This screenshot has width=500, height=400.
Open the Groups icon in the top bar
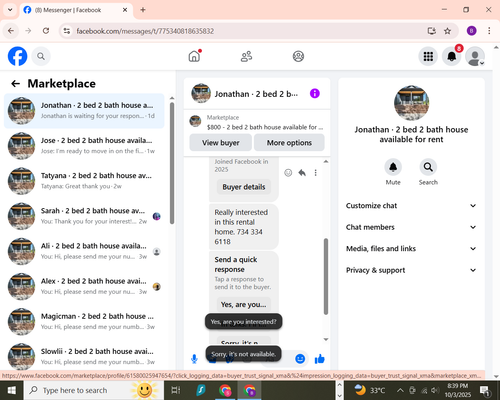point(298,56)
